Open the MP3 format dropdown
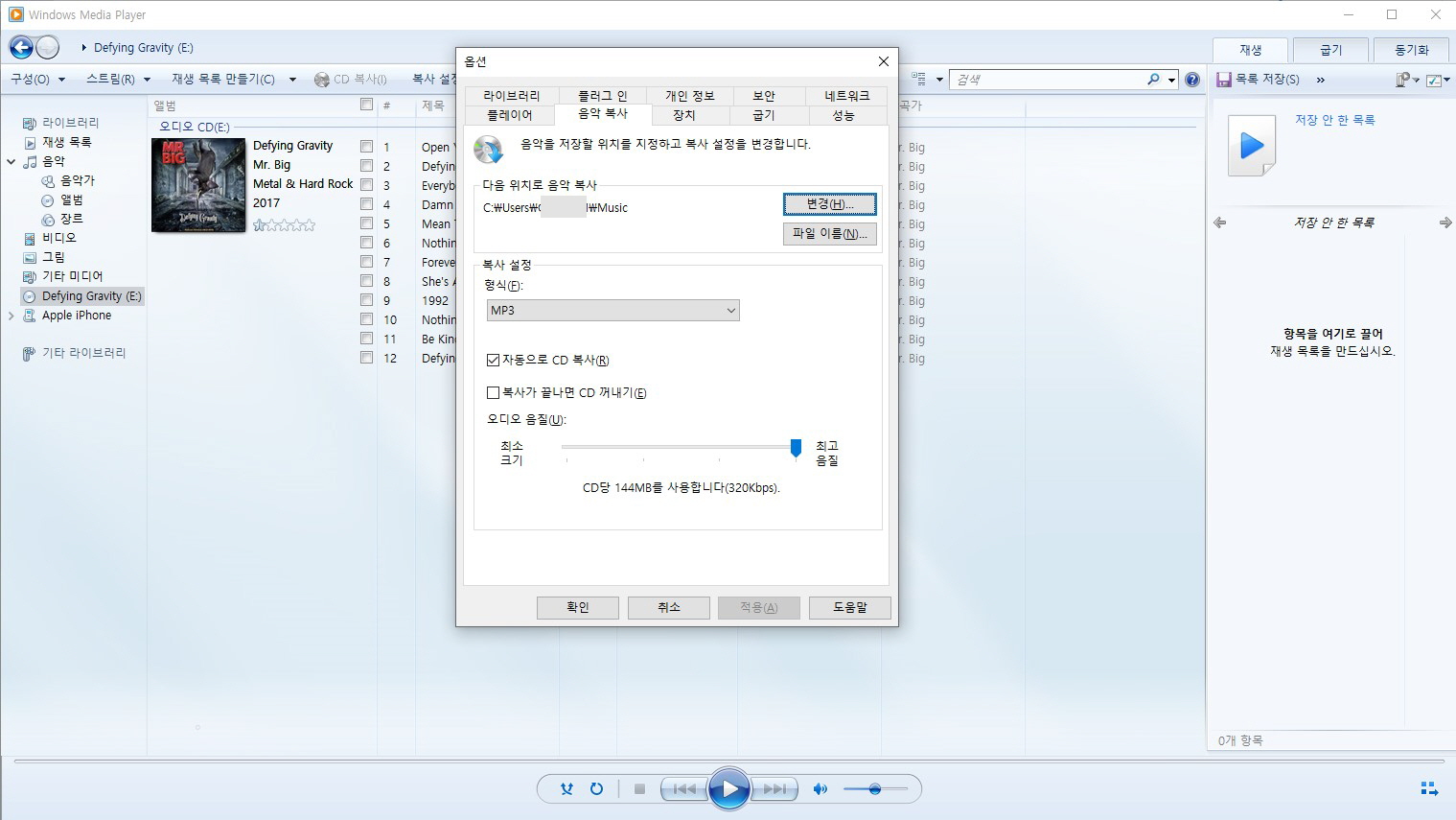The image size is (1456, 820). (612, 311)
